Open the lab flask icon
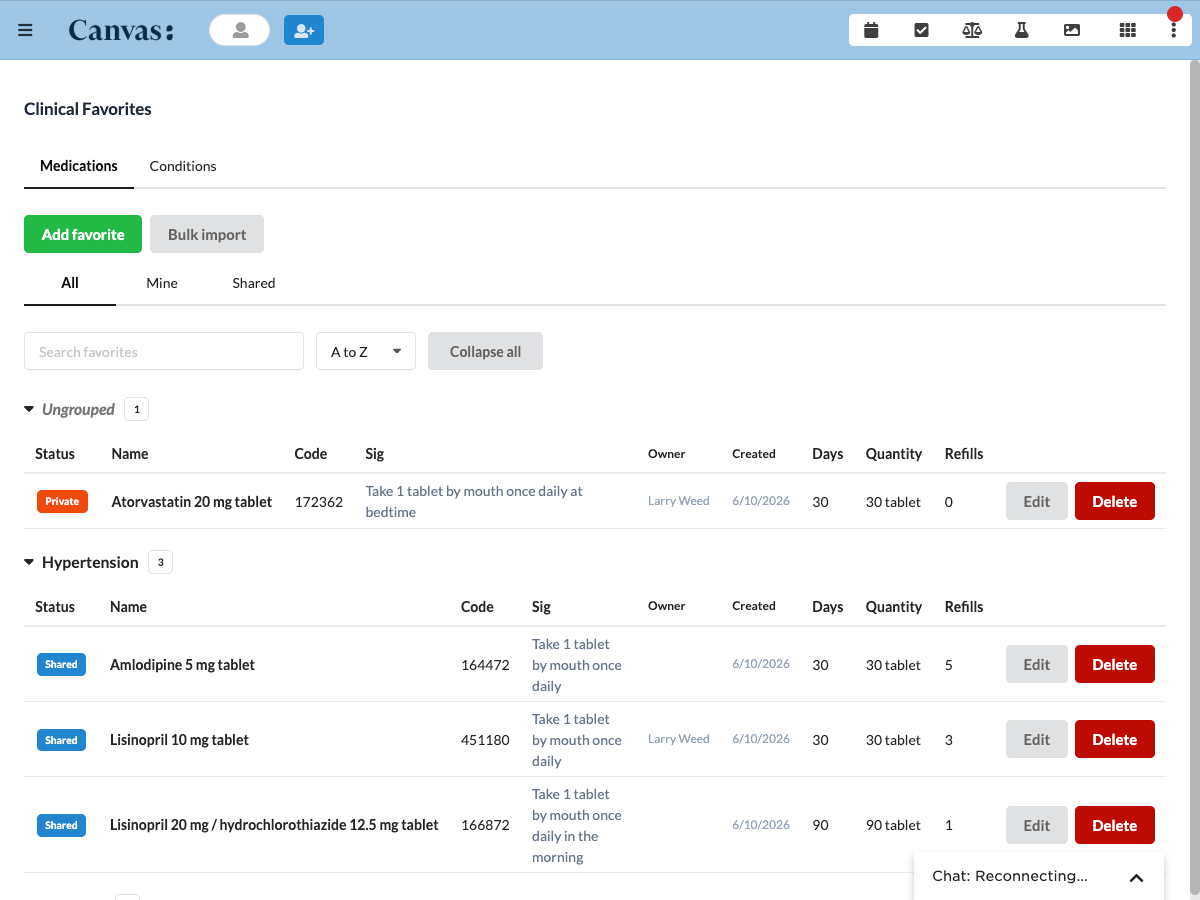This screenshot has width=1200, height=900. click(x=1021, y=30)
